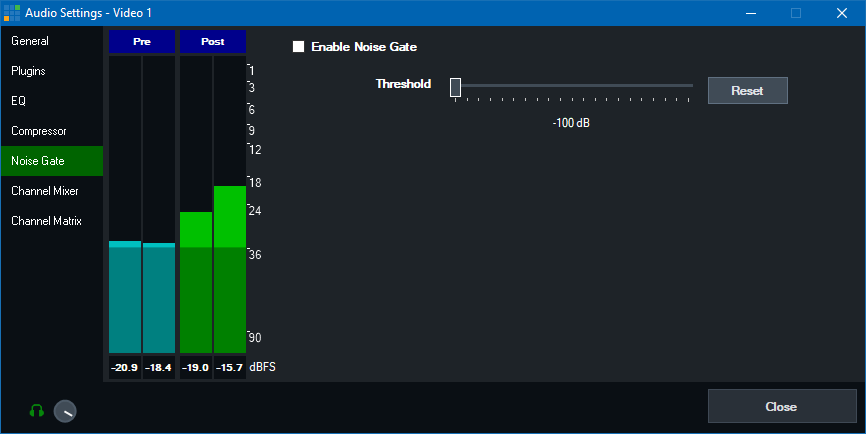Click the Threshold slider handle
866x434 pixels.
coord(455,88)
